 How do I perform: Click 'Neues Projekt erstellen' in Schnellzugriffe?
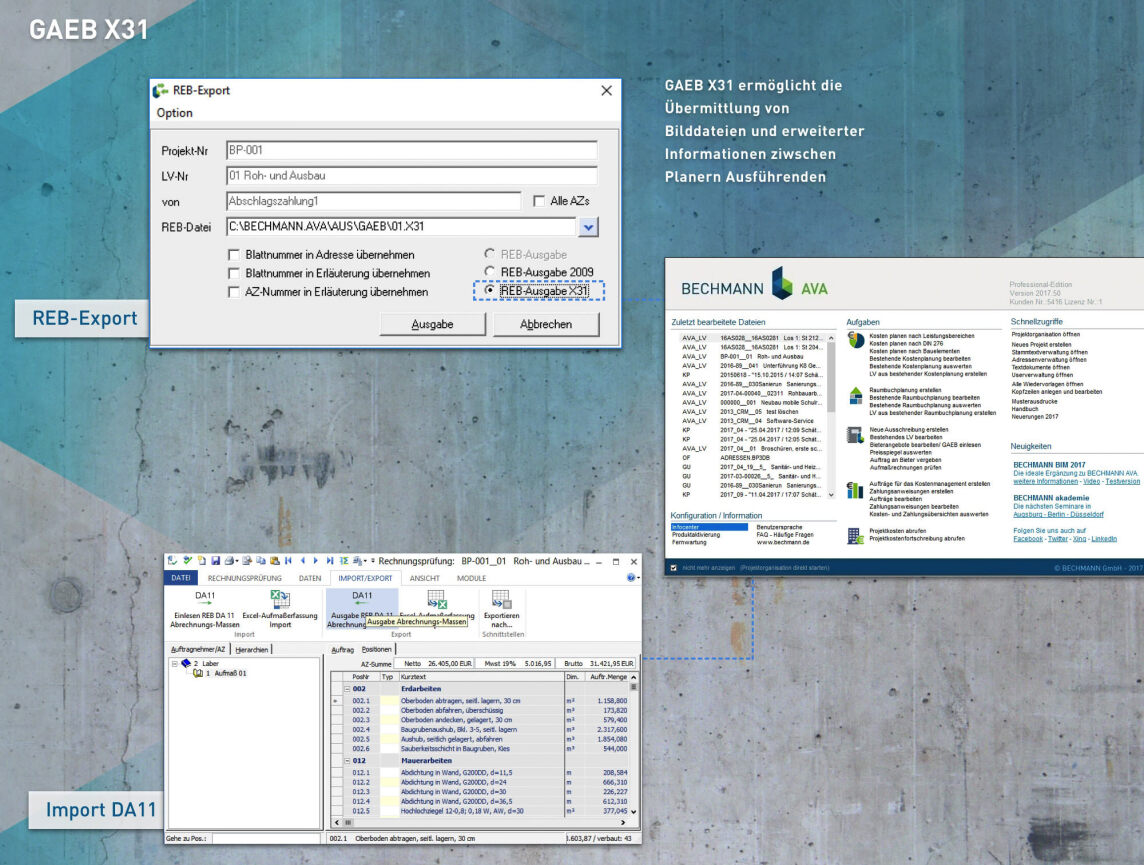click(1041, 344)
